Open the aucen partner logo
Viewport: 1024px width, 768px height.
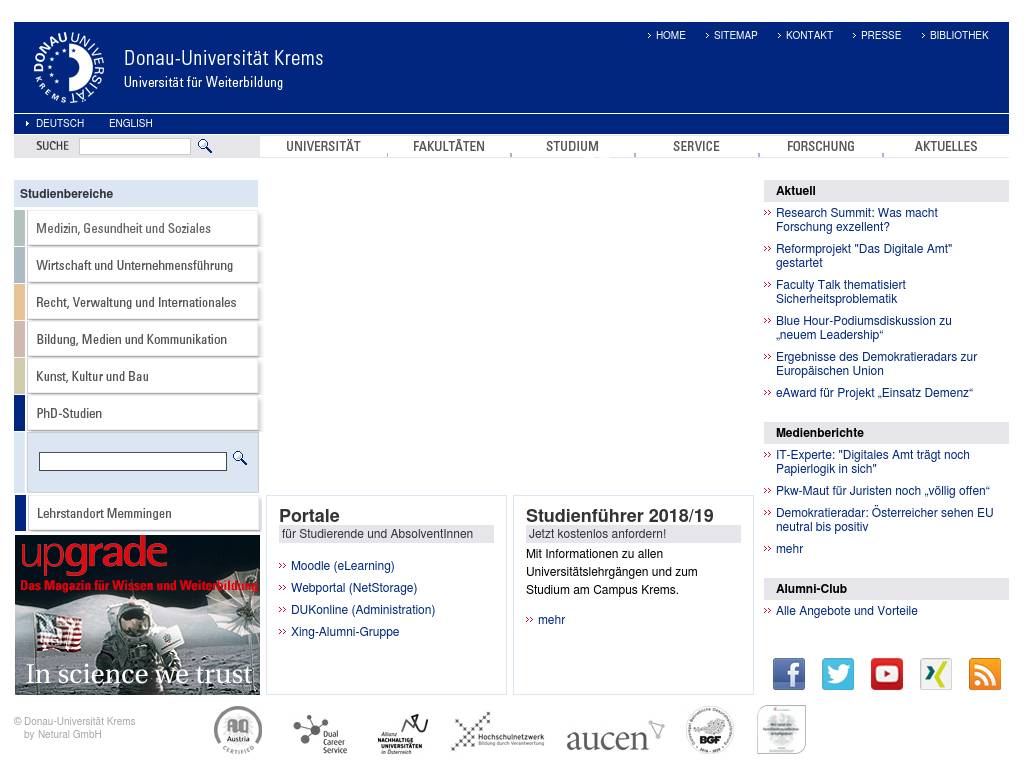[x=614, y=736]
